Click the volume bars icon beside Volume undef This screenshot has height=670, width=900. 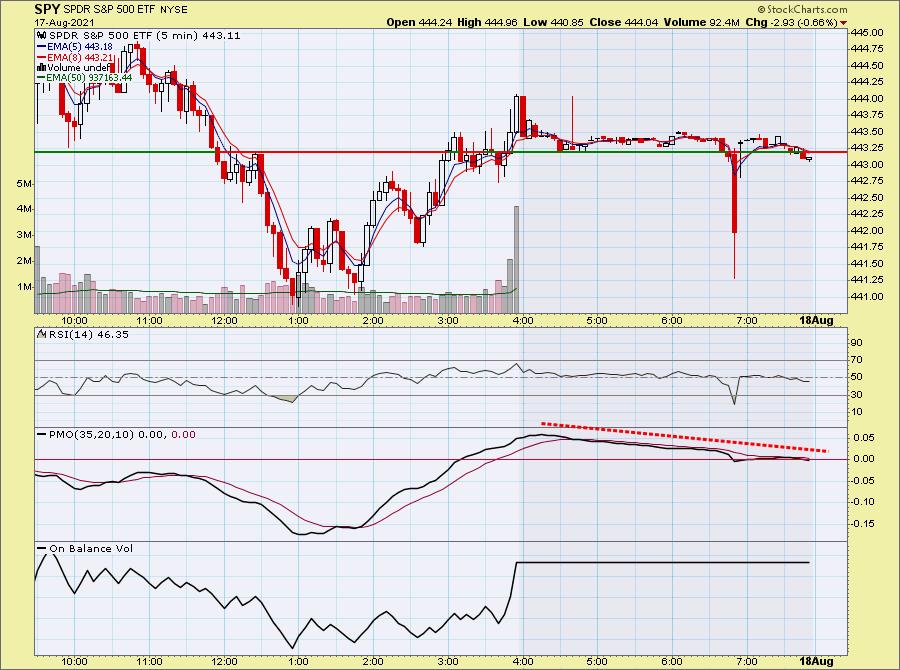coord(41,68)
